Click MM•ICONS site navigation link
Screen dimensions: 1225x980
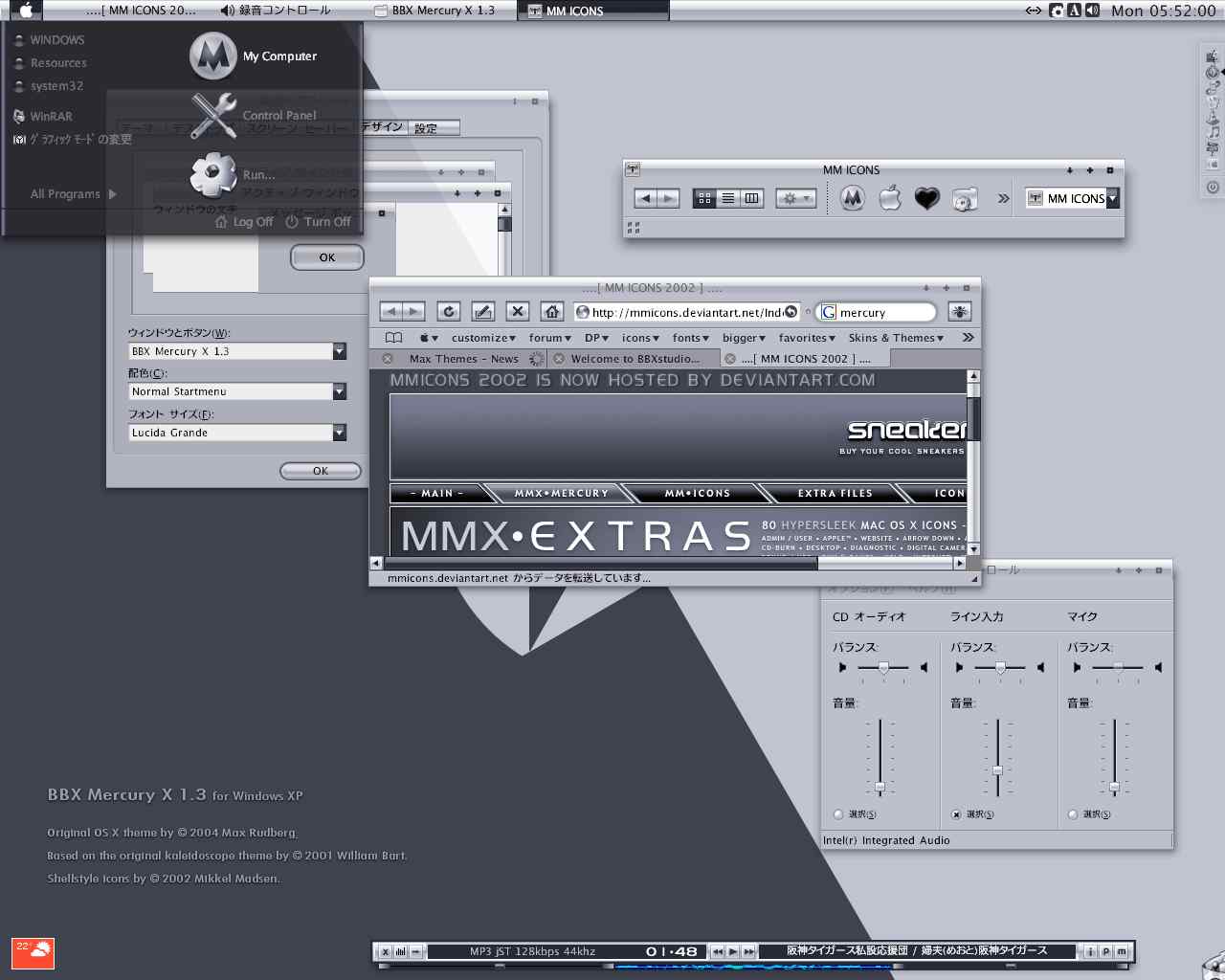pos(698,494)
